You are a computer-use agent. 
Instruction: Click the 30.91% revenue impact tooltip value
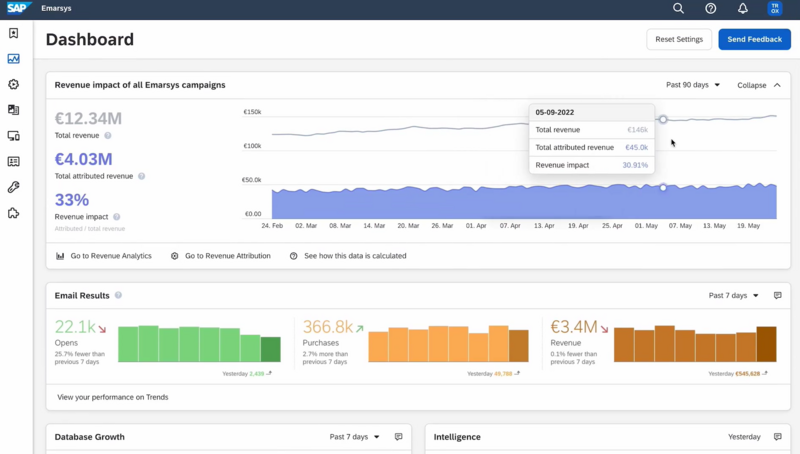click(x=635, y=165)
